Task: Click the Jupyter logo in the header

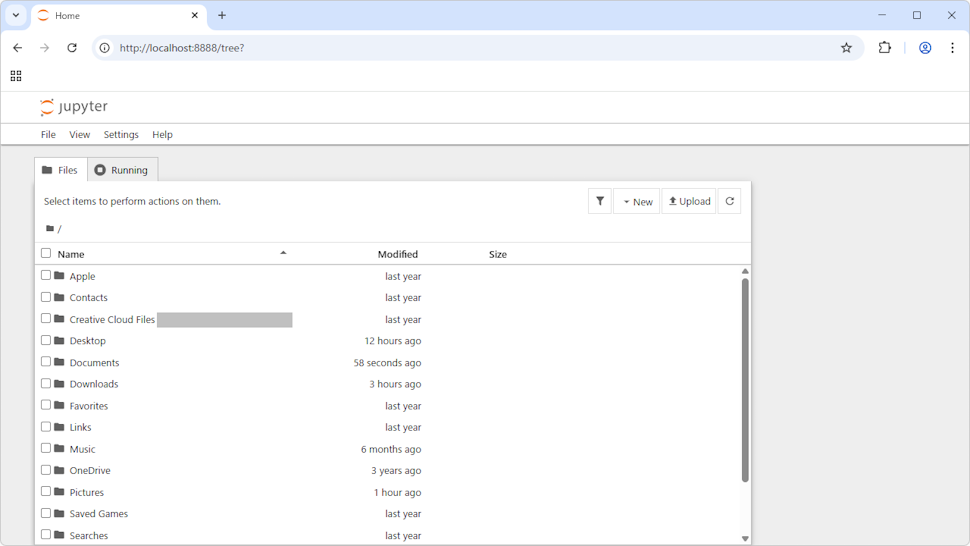Action: [74, 107]
